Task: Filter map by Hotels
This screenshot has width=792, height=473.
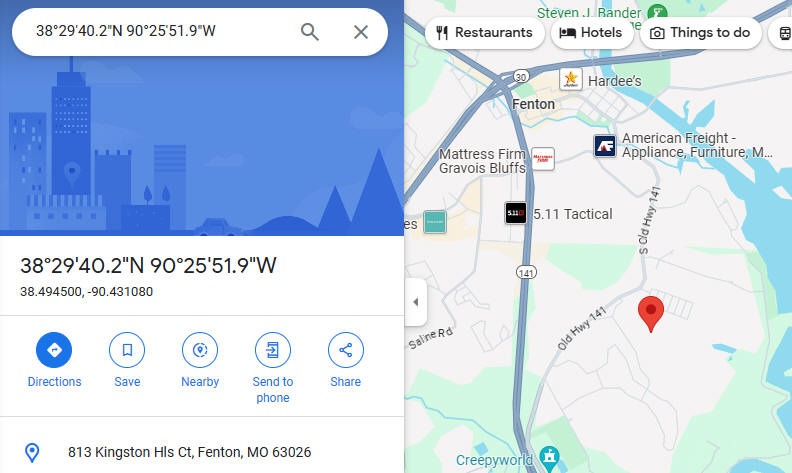Action: pyautogui.click(x=591, y=33)
